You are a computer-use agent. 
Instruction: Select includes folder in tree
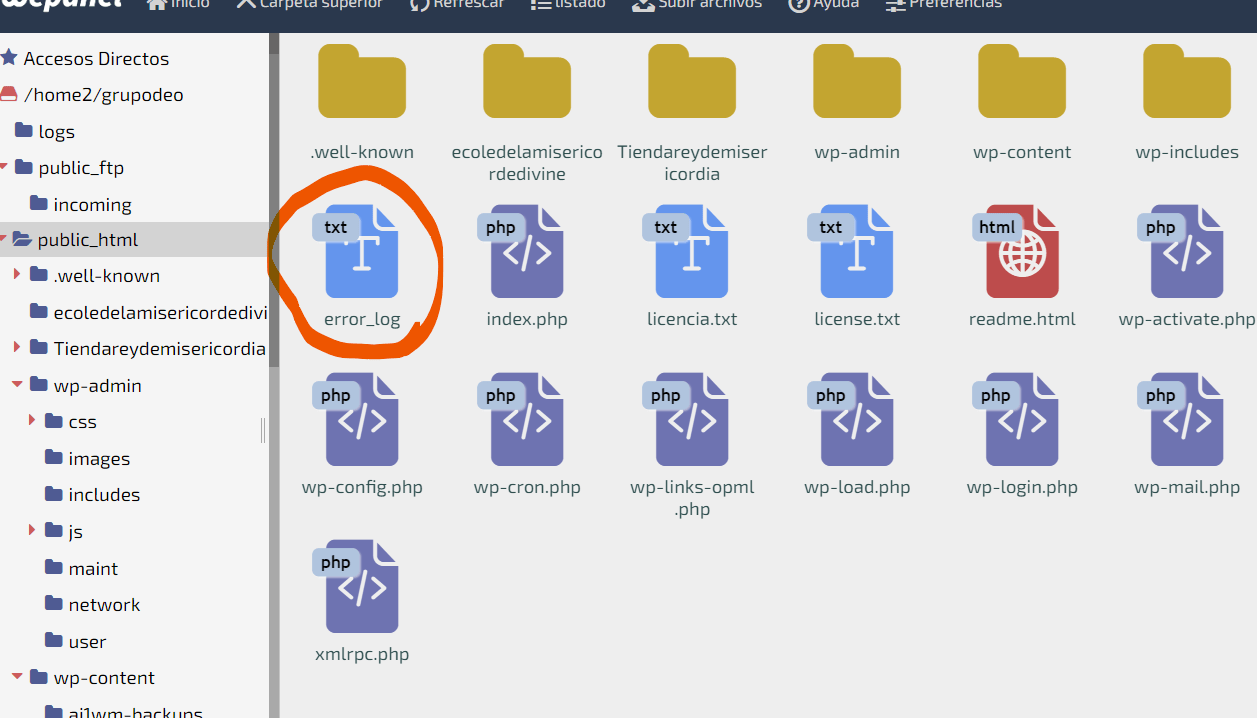click(93, 494)
